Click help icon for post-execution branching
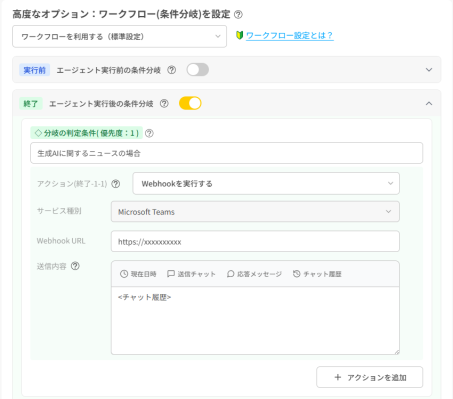Viewport: 453px width, 399px height. (164, 104)
